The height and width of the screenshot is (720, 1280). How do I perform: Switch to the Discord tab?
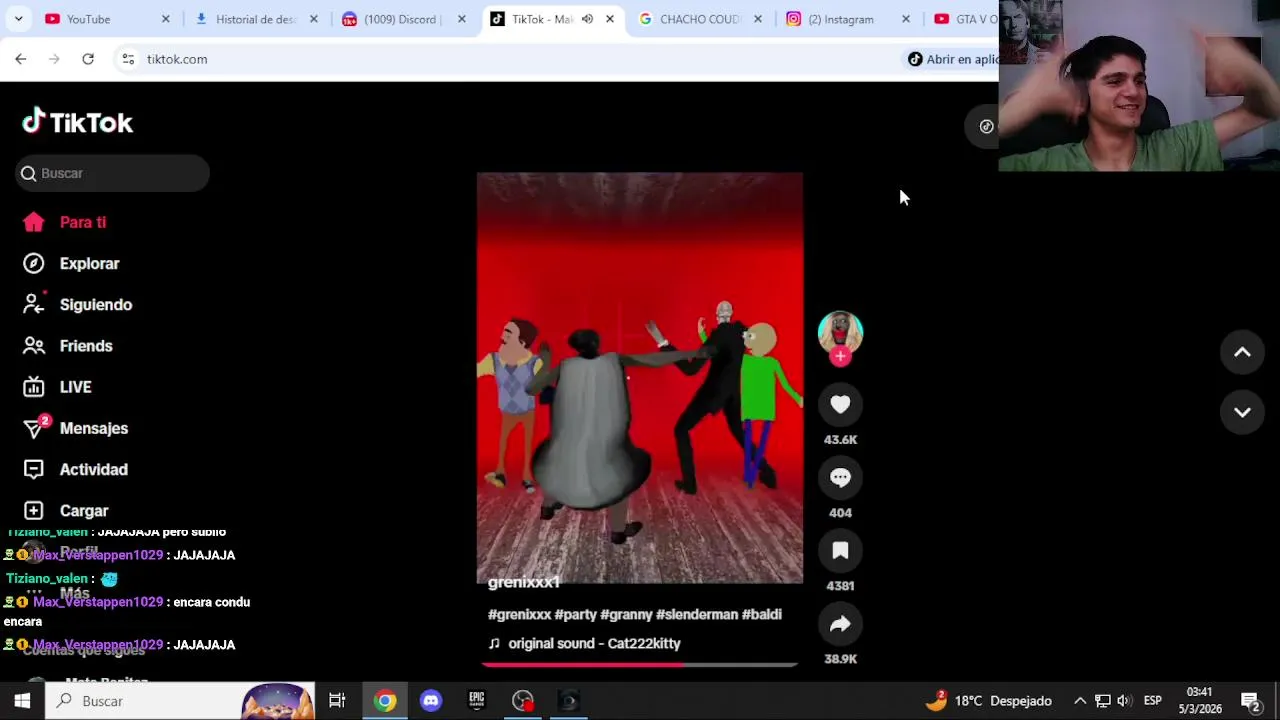[404, 19]
